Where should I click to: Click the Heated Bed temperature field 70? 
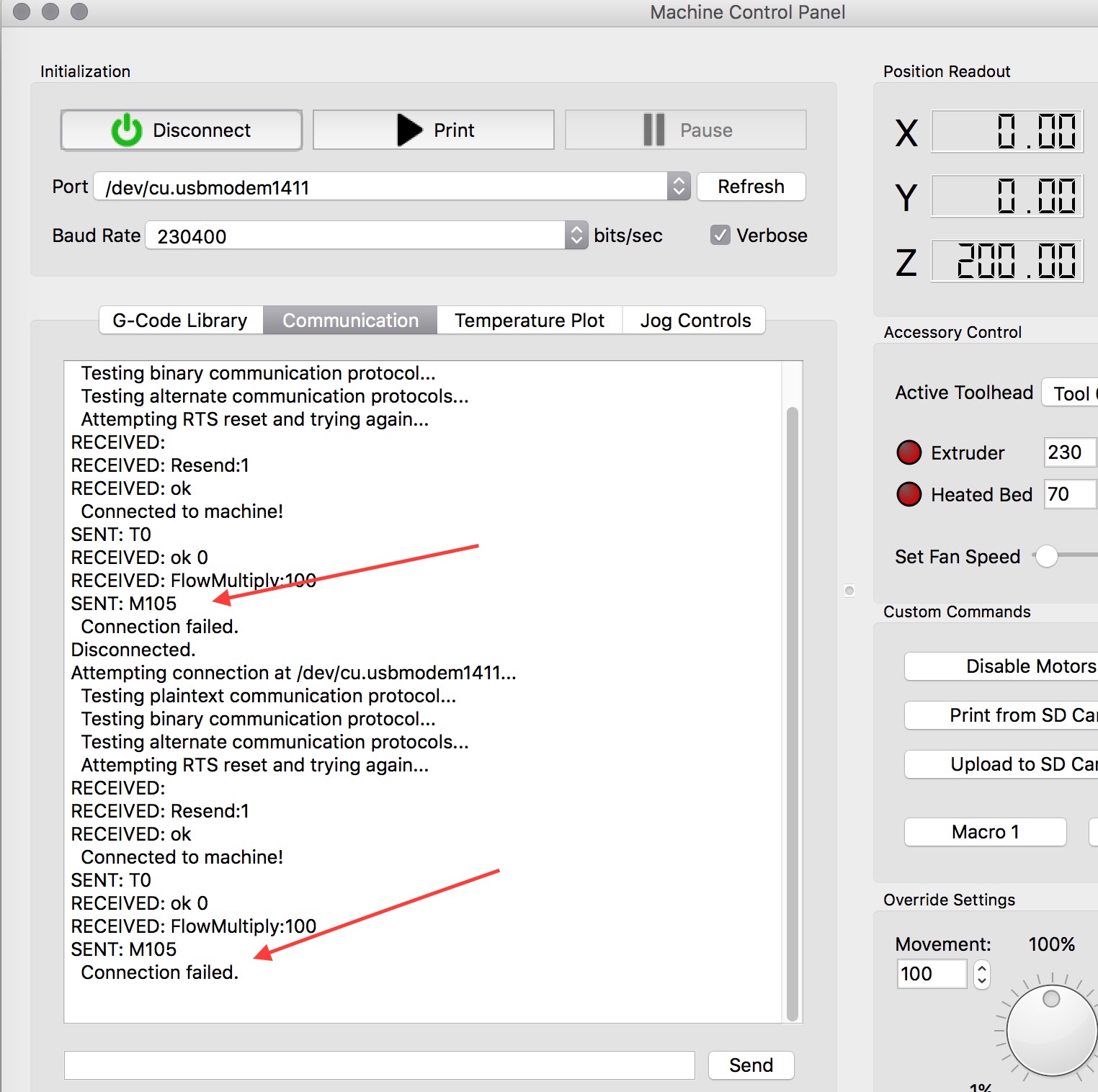click(x=1071, y=494)
